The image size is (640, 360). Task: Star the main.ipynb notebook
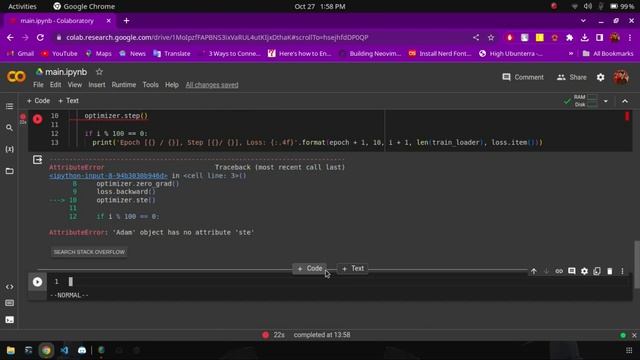99,72
